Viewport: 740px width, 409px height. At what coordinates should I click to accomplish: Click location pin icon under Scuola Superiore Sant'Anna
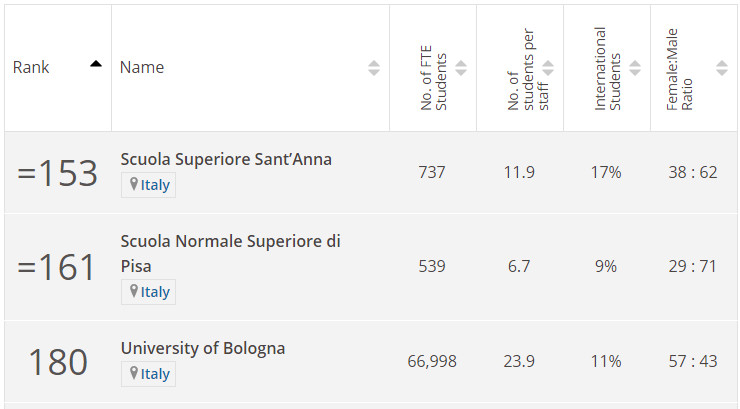134,184
